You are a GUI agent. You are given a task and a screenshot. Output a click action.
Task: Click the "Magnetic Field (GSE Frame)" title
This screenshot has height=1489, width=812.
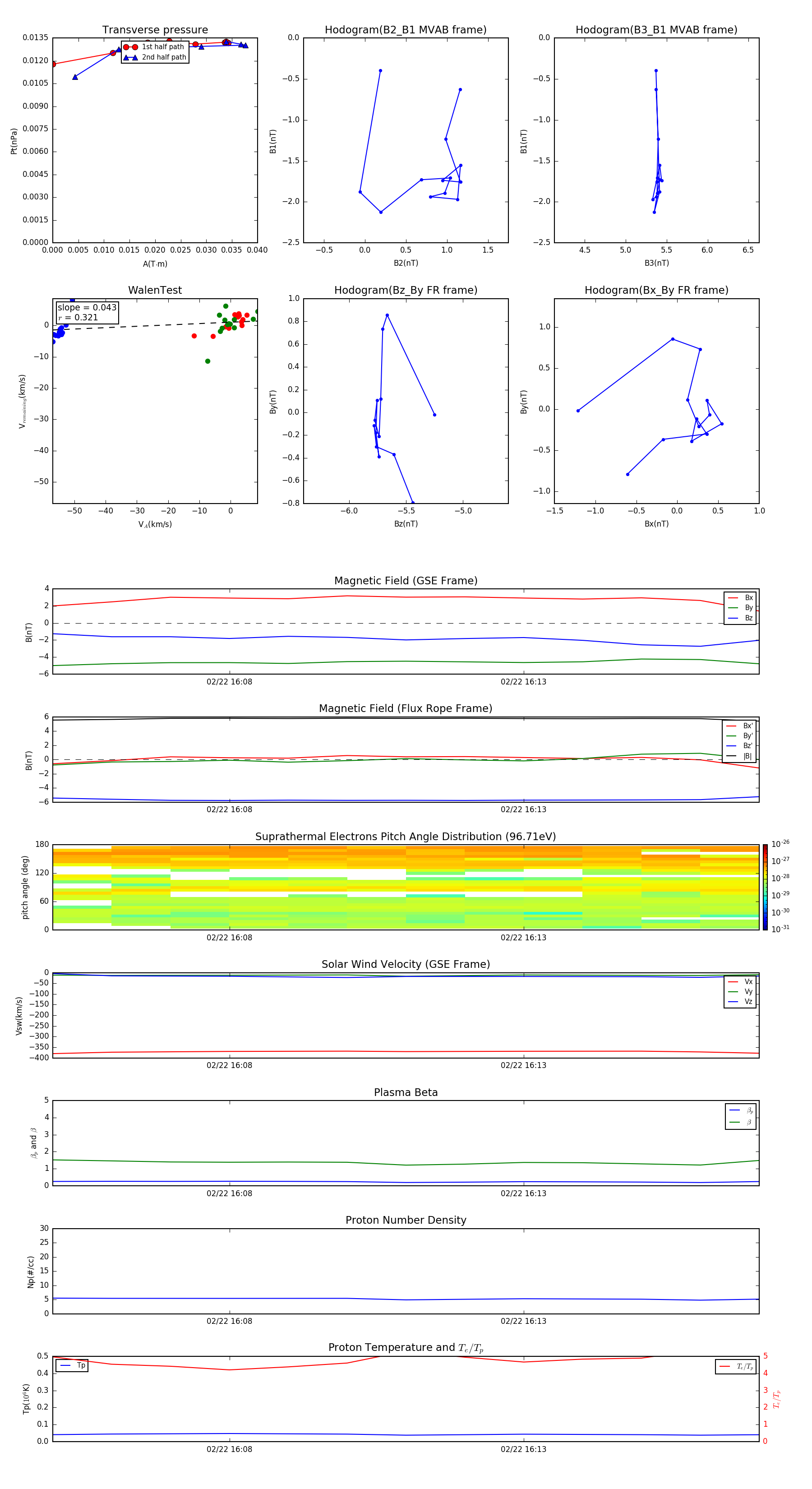[406, 581]
